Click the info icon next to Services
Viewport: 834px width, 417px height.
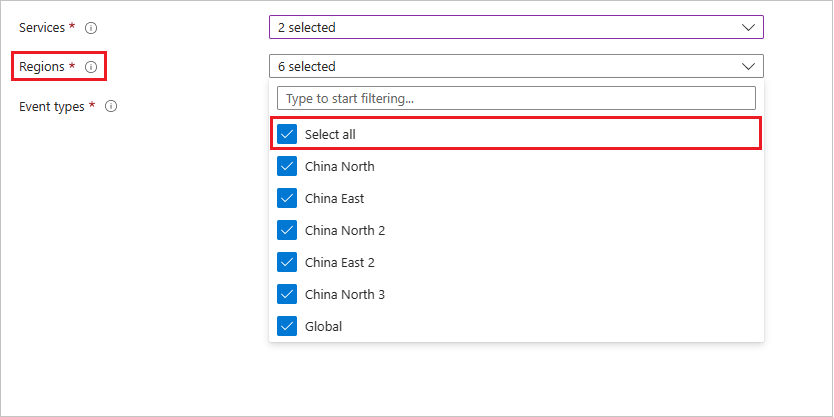[90, 27]
